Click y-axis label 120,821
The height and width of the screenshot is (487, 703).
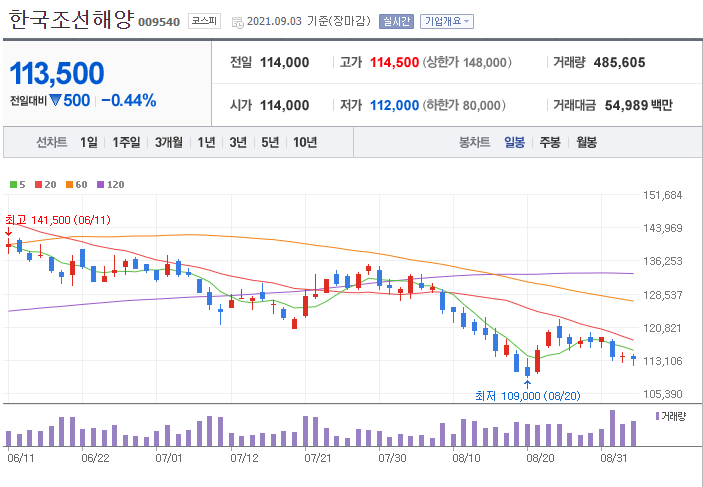pos(663,328)
